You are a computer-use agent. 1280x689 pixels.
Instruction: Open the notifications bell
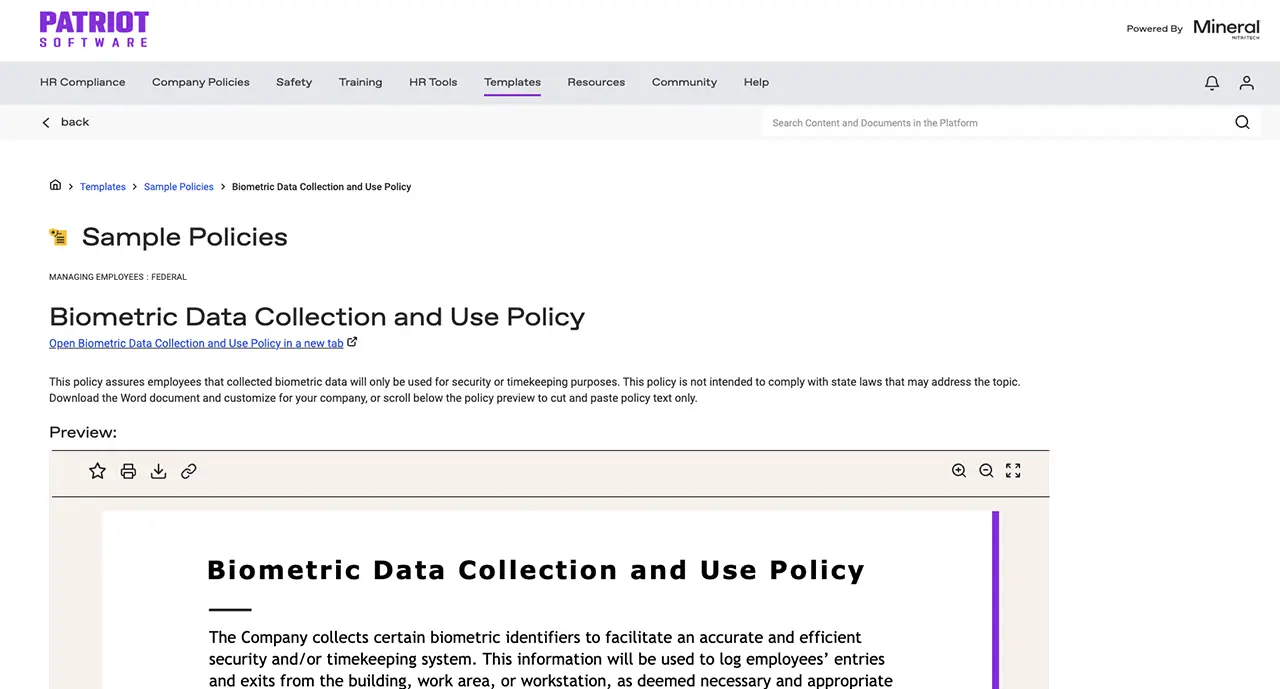pyautogui.click(x=1212, y=83)
